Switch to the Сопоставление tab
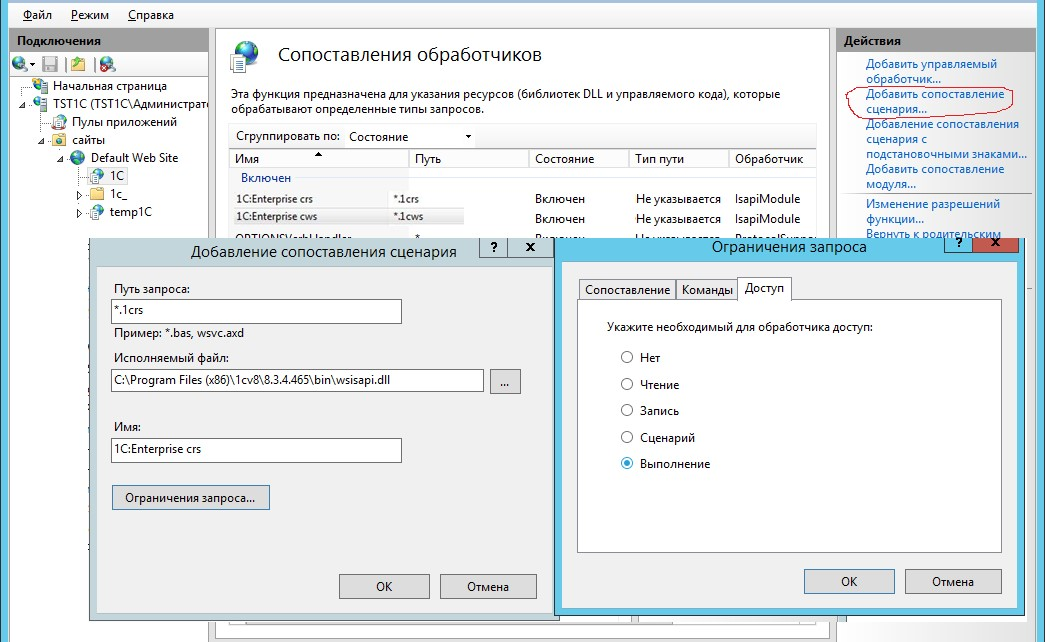 tap(627, 290)
